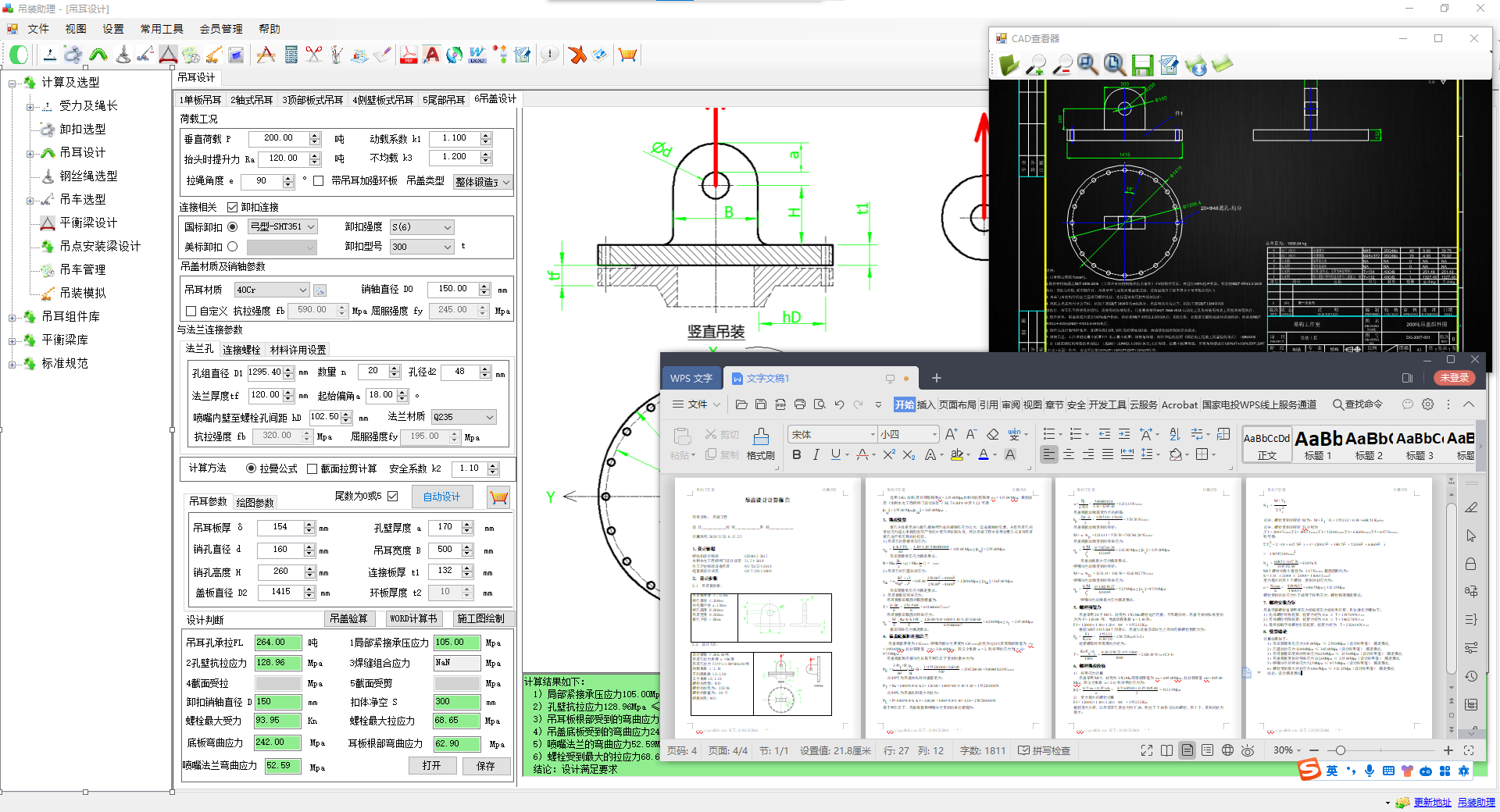Toggle 带吊耳加强环板 checkbox

tap(318, 180)
